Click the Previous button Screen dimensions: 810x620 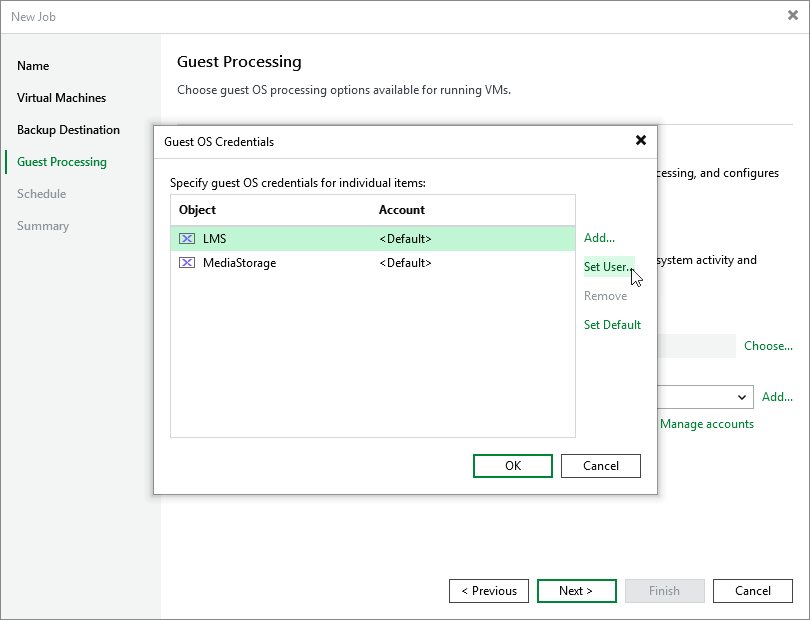tap(488, 591)
